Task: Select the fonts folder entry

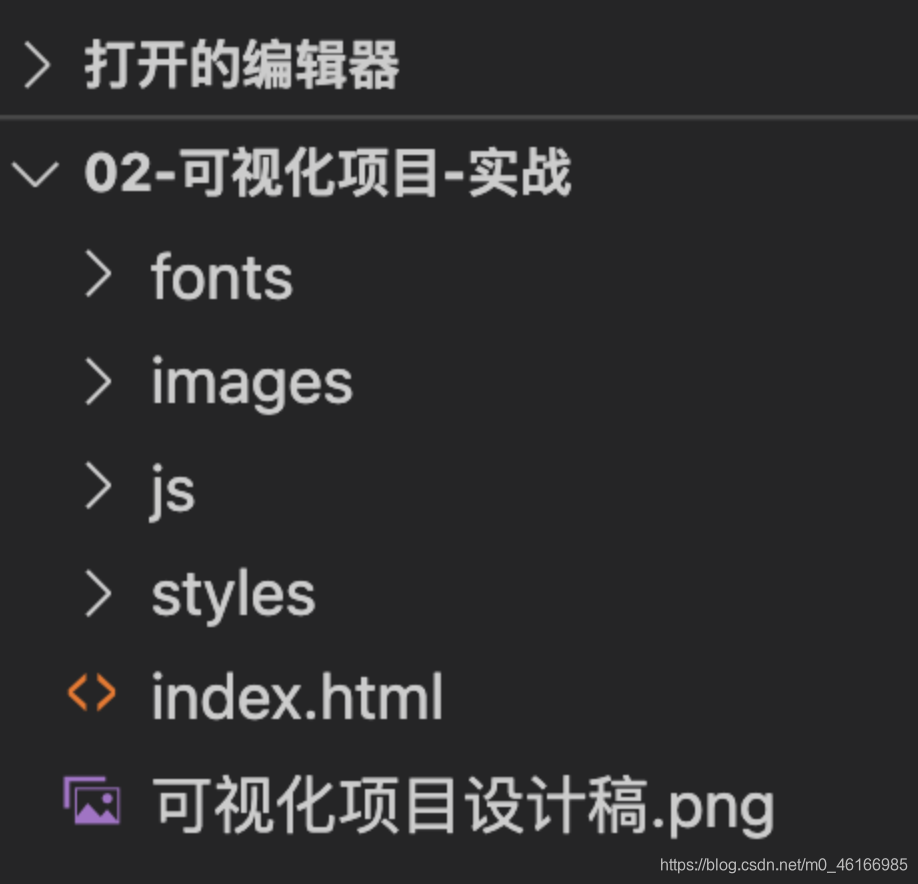Action: (221, 278)
